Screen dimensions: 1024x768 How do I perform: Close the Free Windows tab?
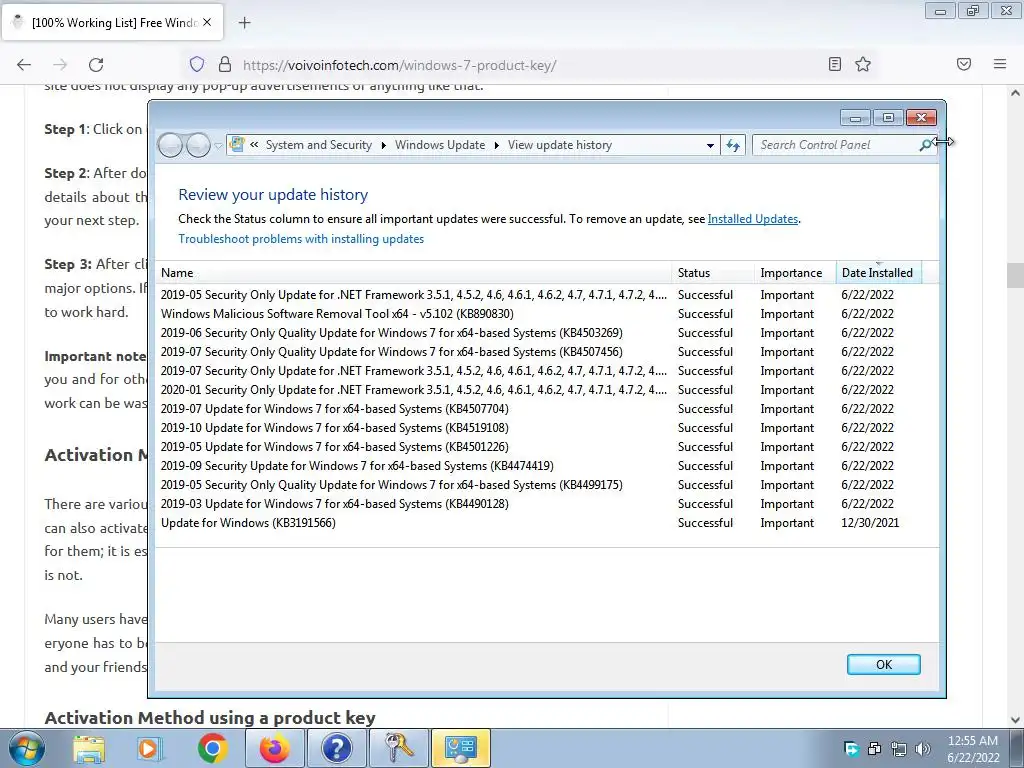[207, 22]
